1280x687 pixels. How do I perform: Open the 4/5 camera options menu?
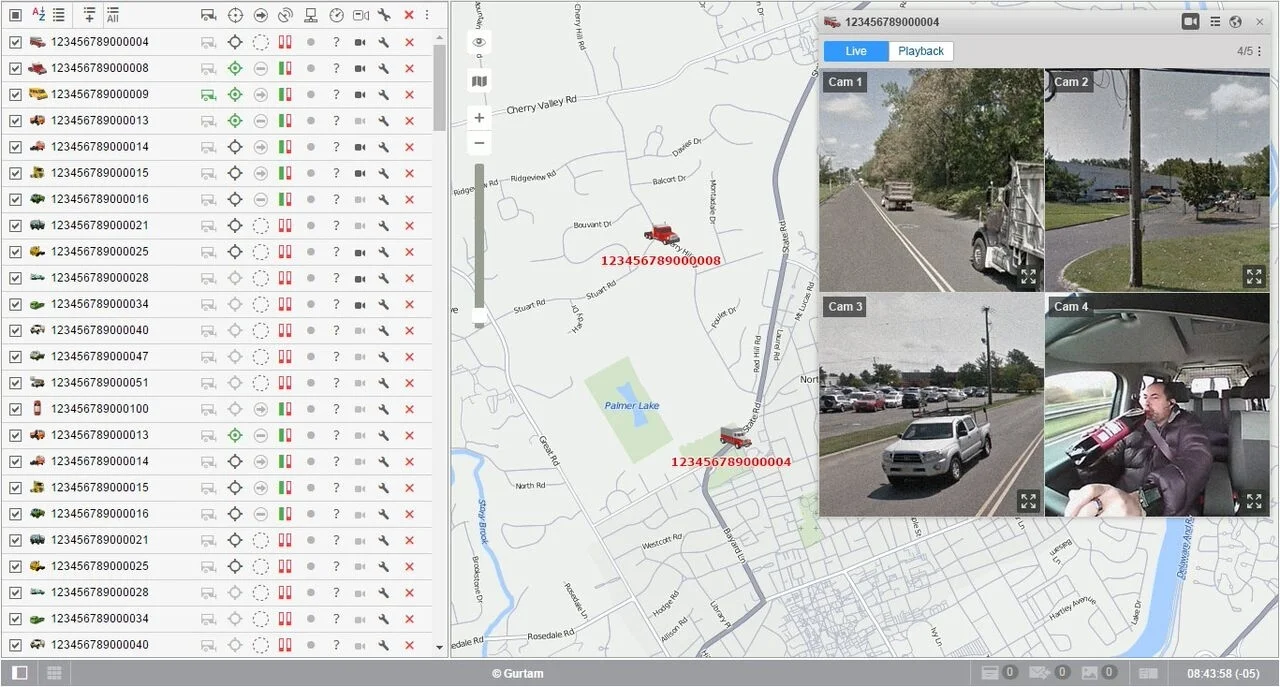pos(1259,51)
